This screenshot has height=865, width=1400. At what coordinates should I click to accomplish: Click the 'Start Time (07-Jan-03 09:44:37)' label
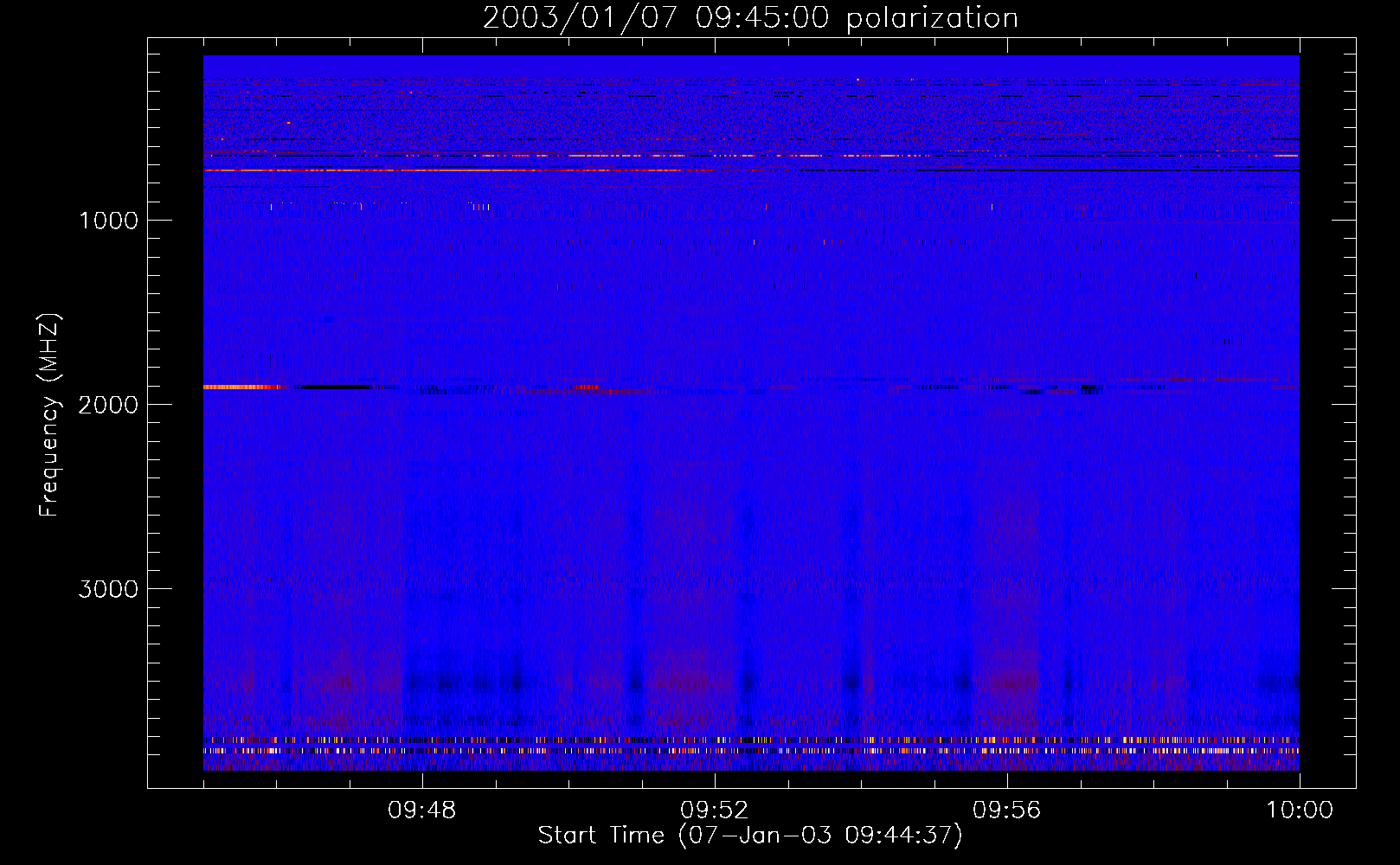(x=750, y=836)
